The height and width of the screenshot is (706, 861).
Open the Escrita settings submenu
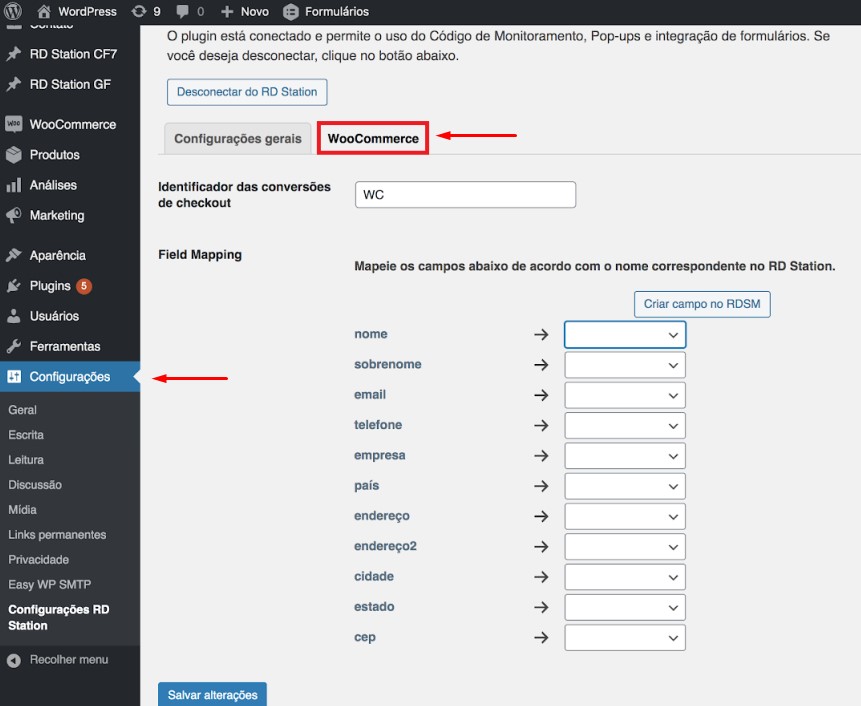26,435
